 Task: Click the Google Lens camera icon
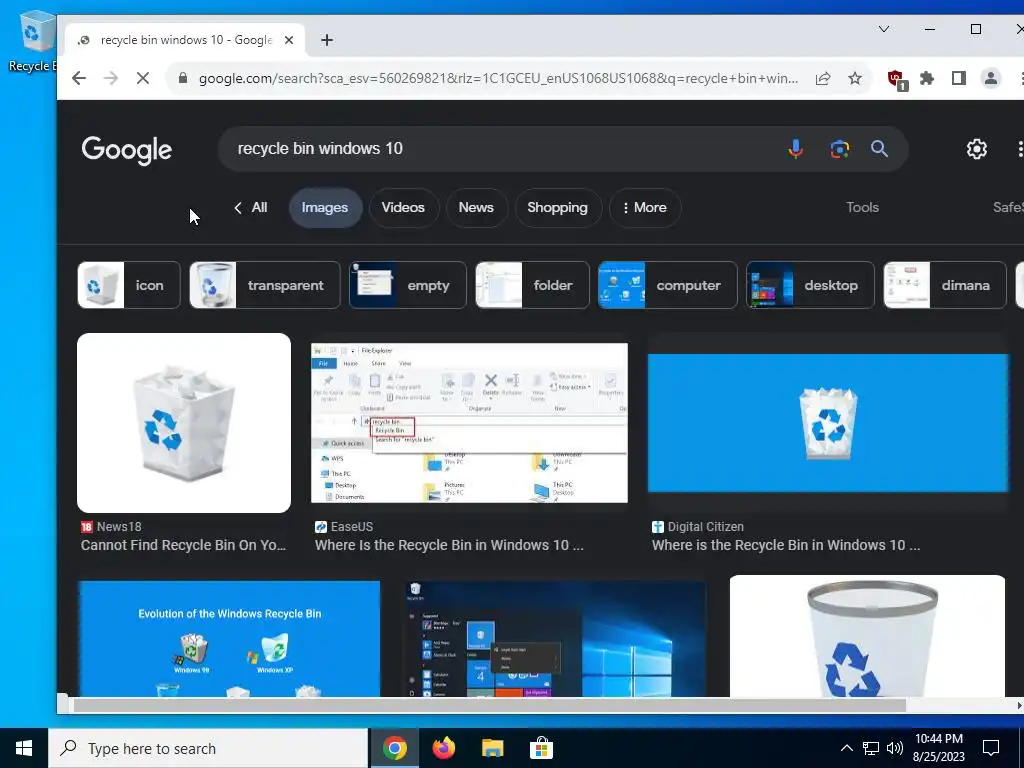[x=840, y=149]
